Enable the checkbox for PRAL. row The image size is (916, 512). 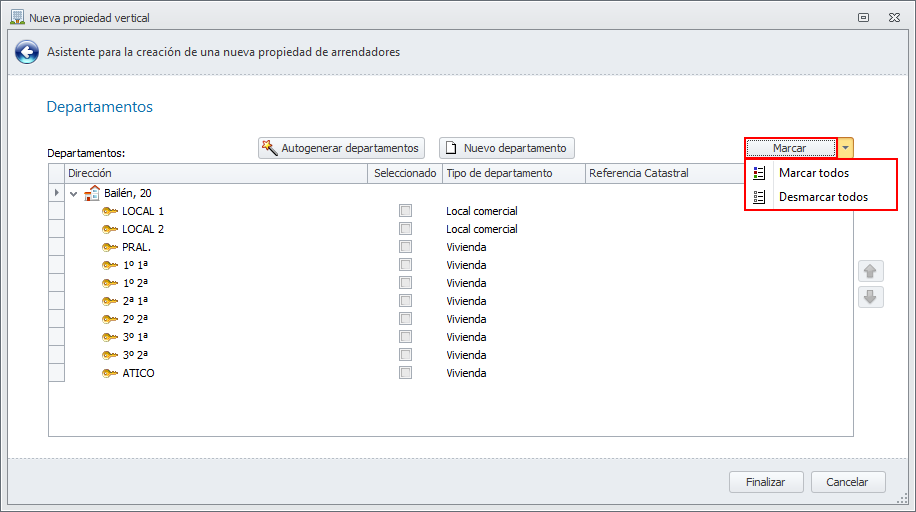pos(405,247)
